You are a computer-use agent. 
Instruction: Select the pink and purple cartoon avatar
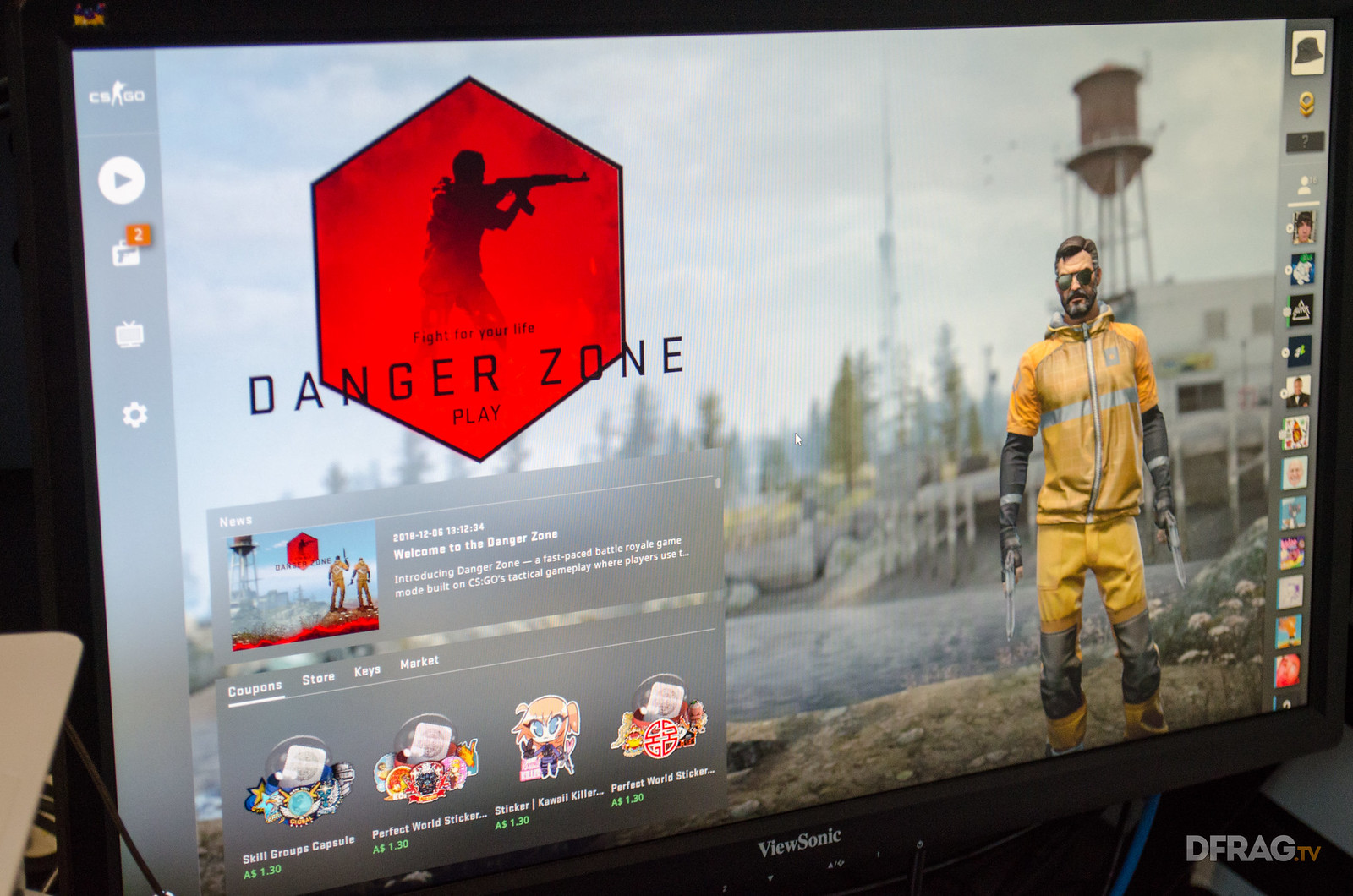[1291, 553]
